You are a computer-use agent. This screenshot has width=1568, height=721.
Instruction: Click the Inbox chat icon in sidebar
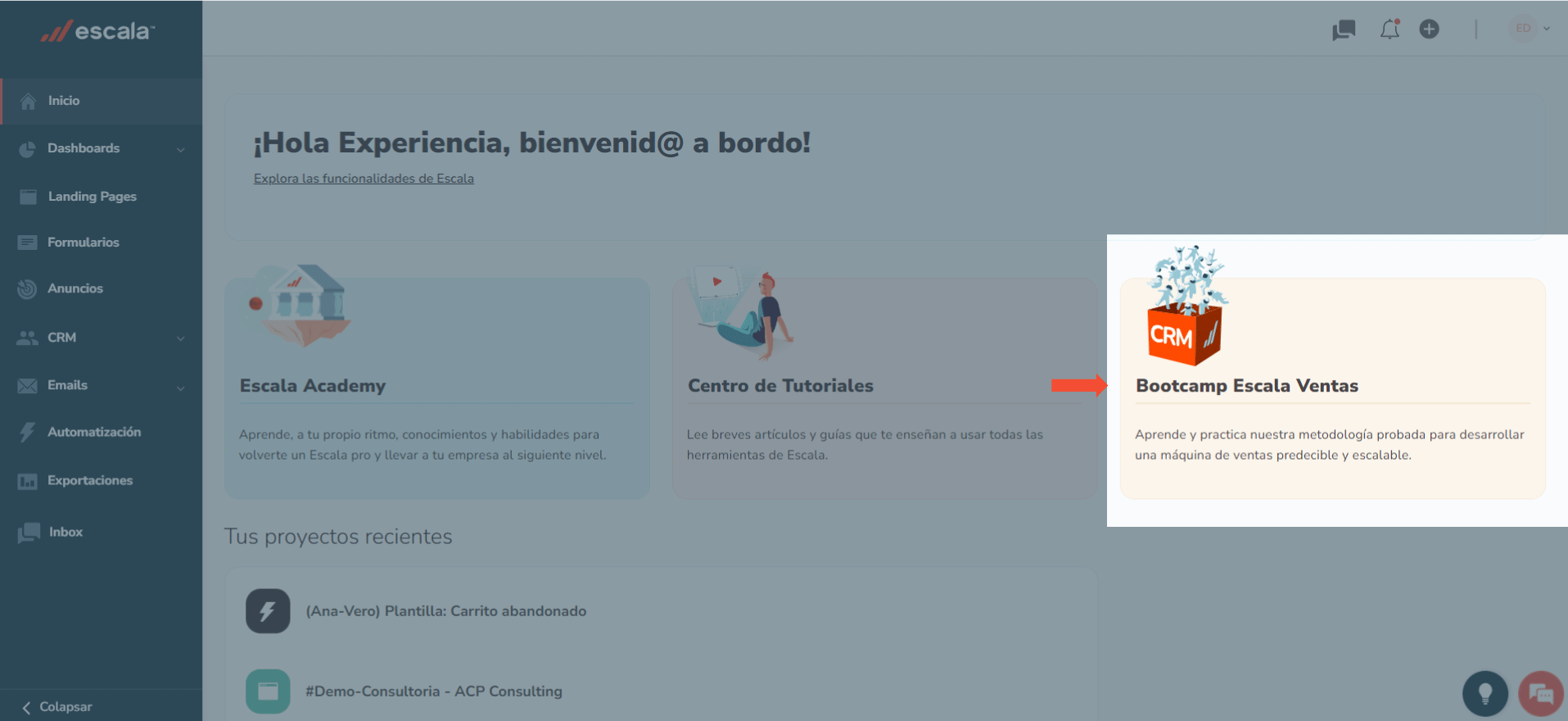(29, 533)
